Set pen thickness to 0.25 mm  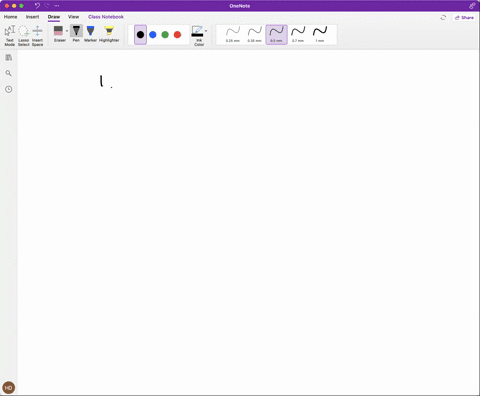pyautogui.click(x=233, y=34)
